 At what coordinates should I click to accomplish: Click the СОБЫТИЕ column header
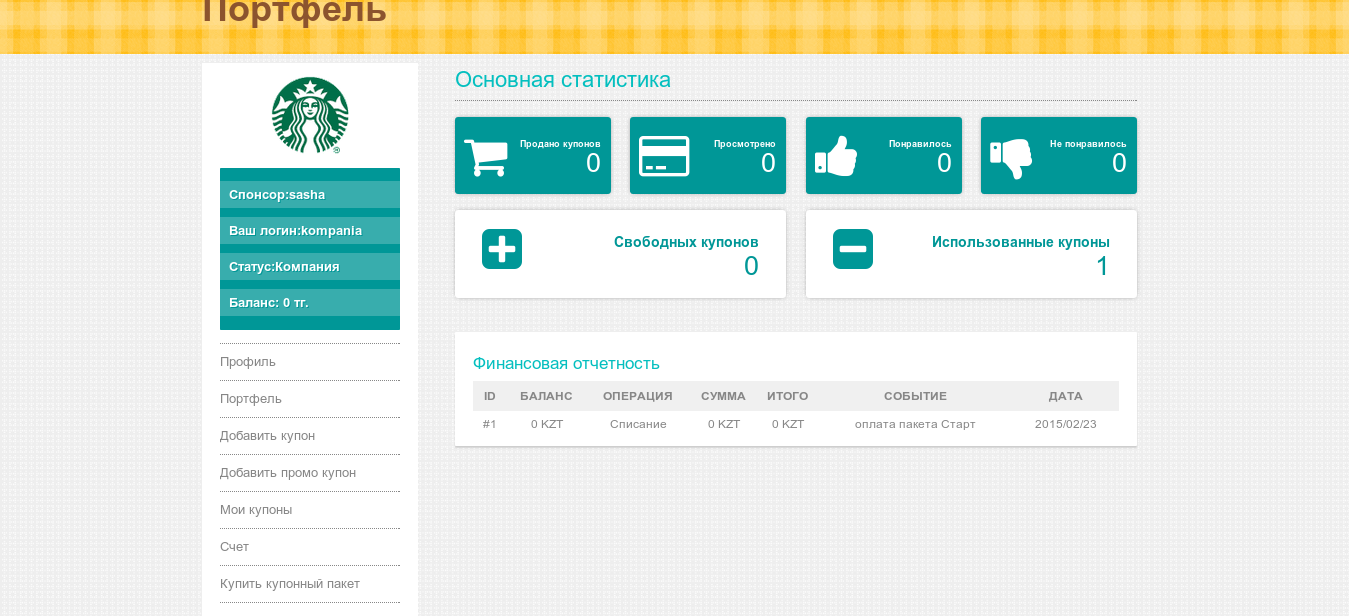click(915, 397)
